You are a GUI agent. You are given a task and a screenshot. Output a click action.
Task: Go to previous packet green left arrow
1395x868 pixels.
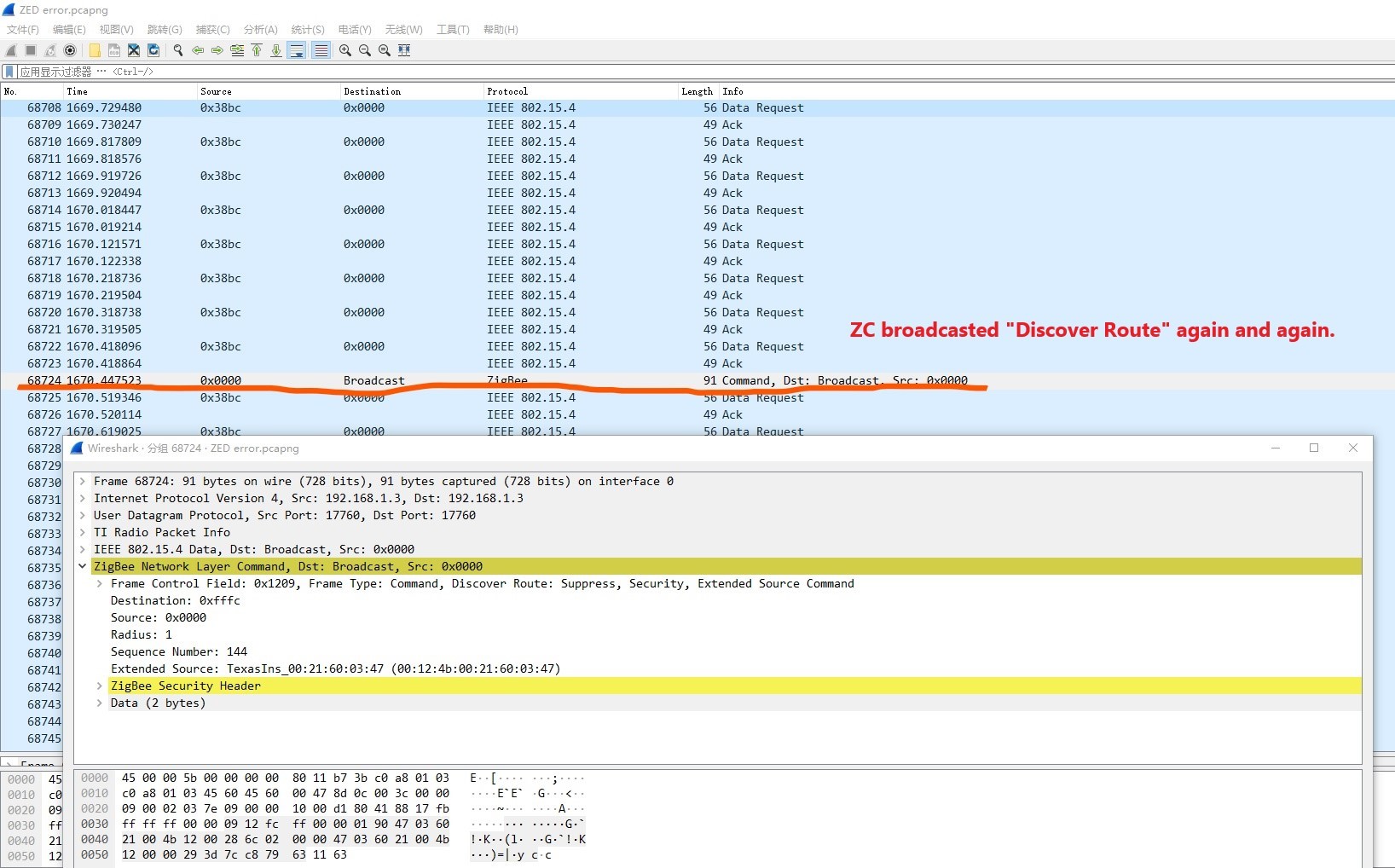click(x=198, y=50)
